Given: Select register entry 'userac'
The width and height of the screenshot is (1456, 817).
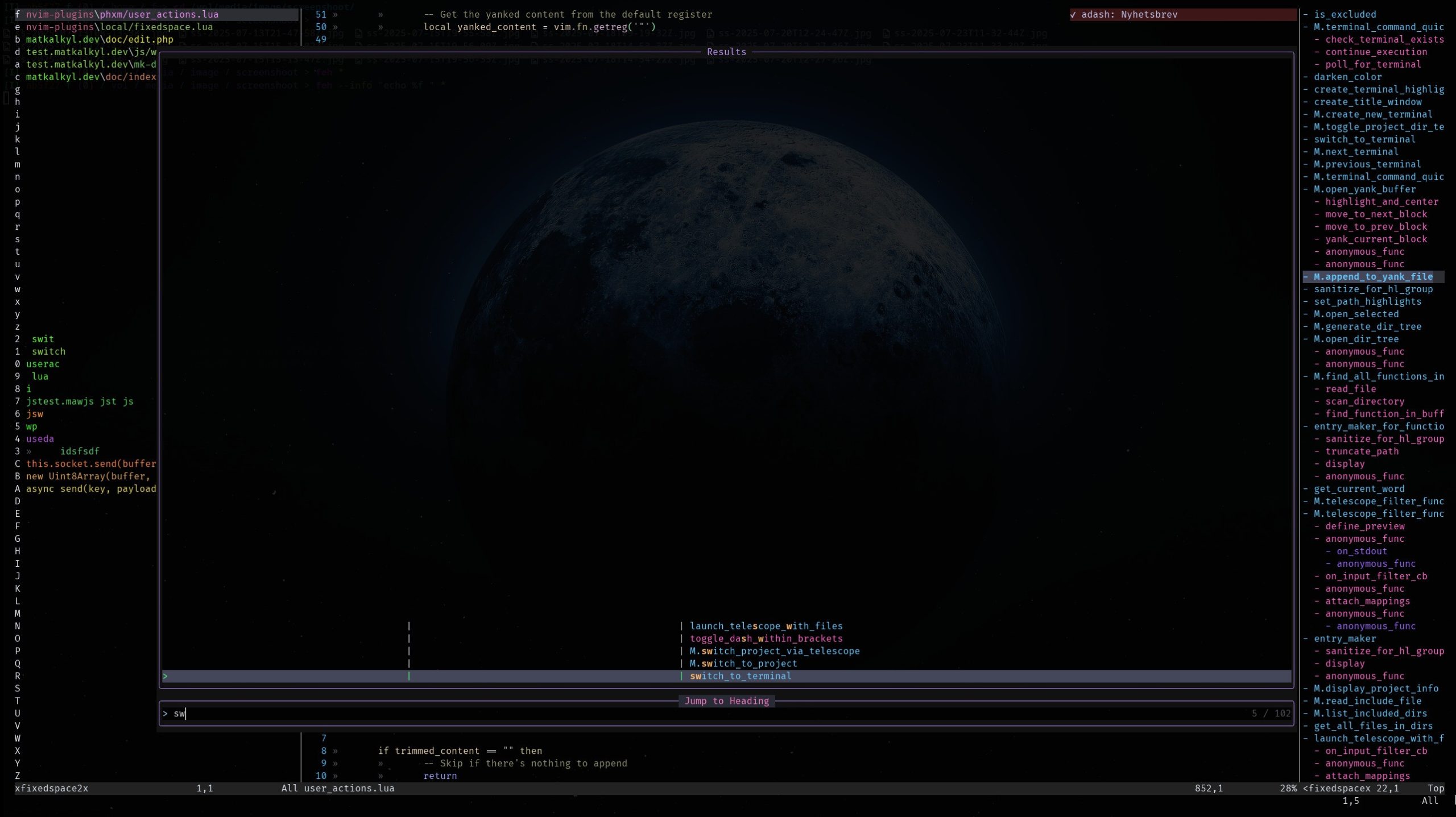Looking at the screenshot, I should click(x=43, y=364).
